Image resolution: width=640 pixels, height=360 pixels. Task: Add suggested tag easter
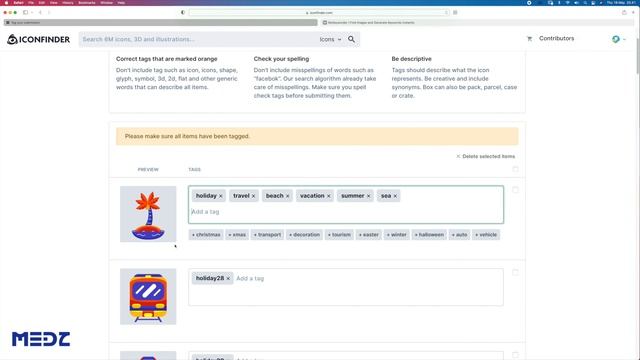pyautogui.click(x=369, y=235)
